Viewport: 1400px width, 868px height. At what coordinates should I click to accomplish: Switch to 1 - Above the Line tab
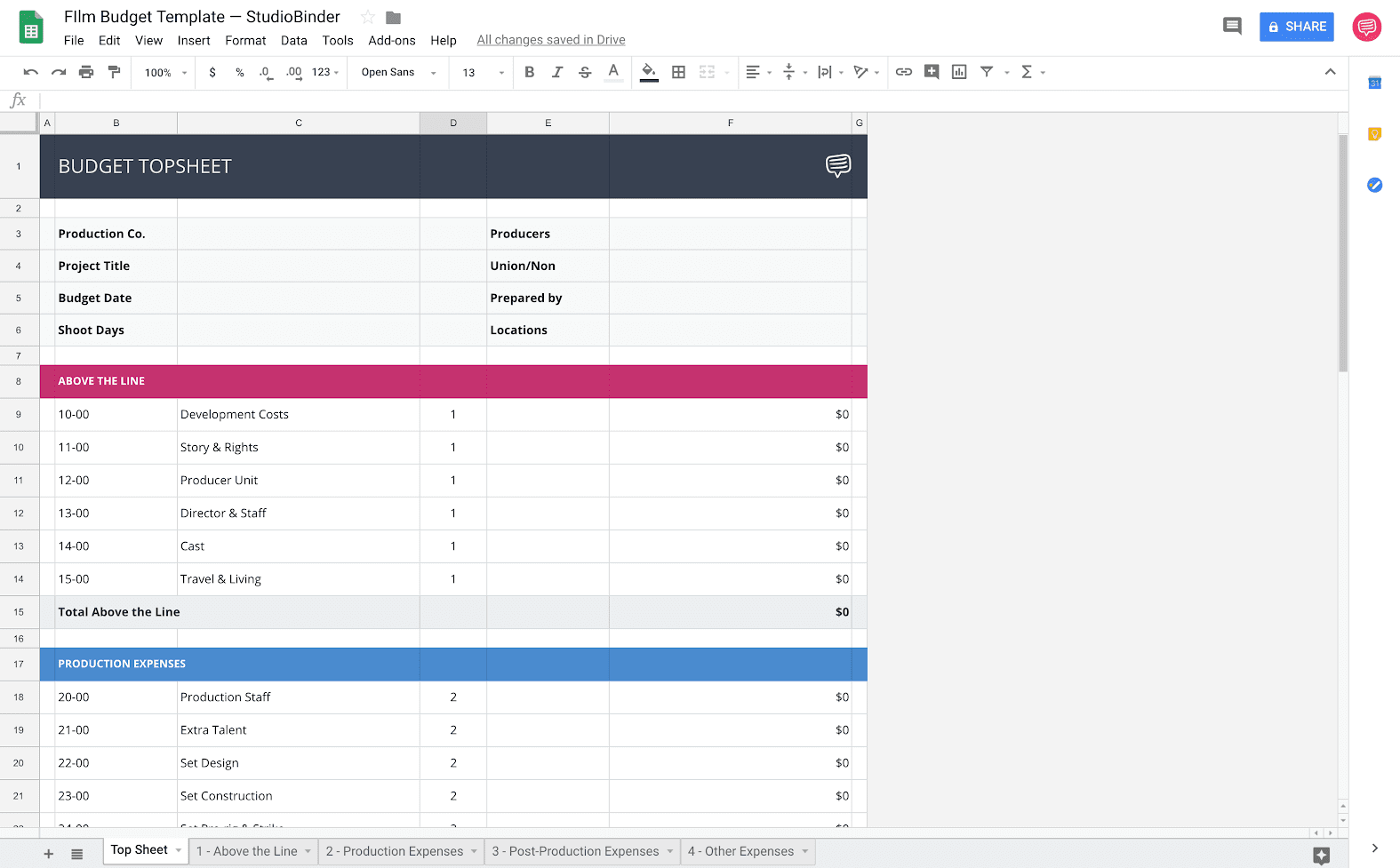point(253,851)
